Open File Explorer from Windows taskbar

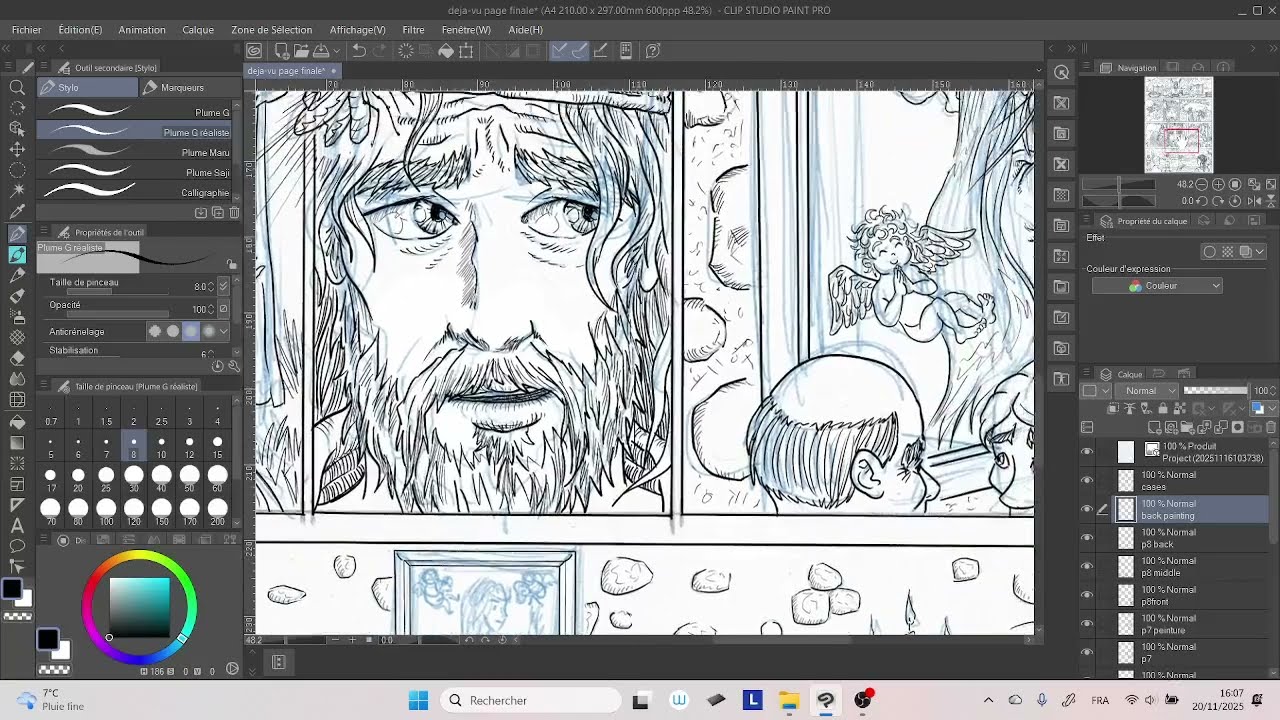[x=789, y=700]
